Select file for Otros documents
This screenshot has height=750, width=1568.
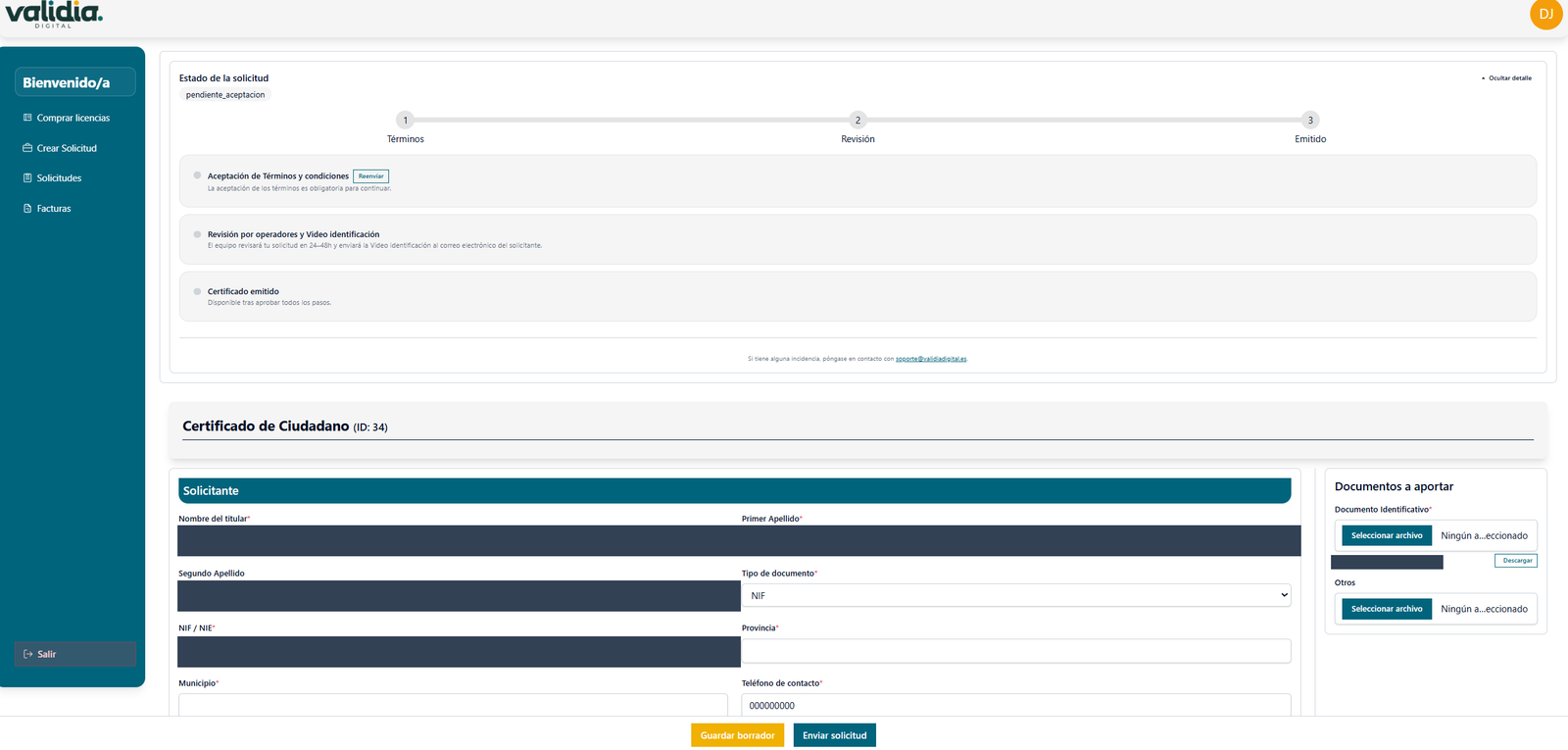1387,609
